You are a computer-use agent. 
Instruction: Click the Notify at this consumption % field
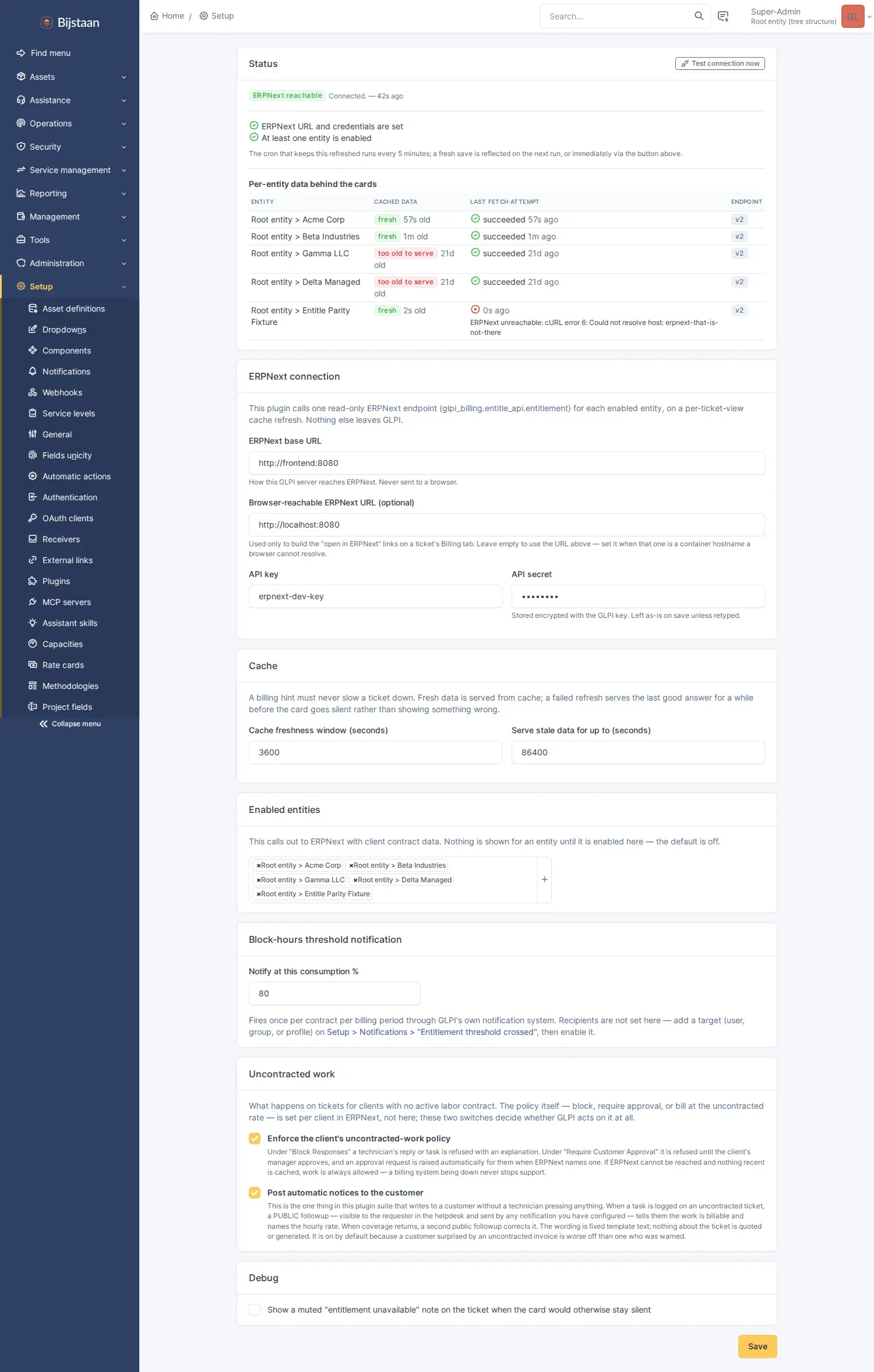(334, 993)
